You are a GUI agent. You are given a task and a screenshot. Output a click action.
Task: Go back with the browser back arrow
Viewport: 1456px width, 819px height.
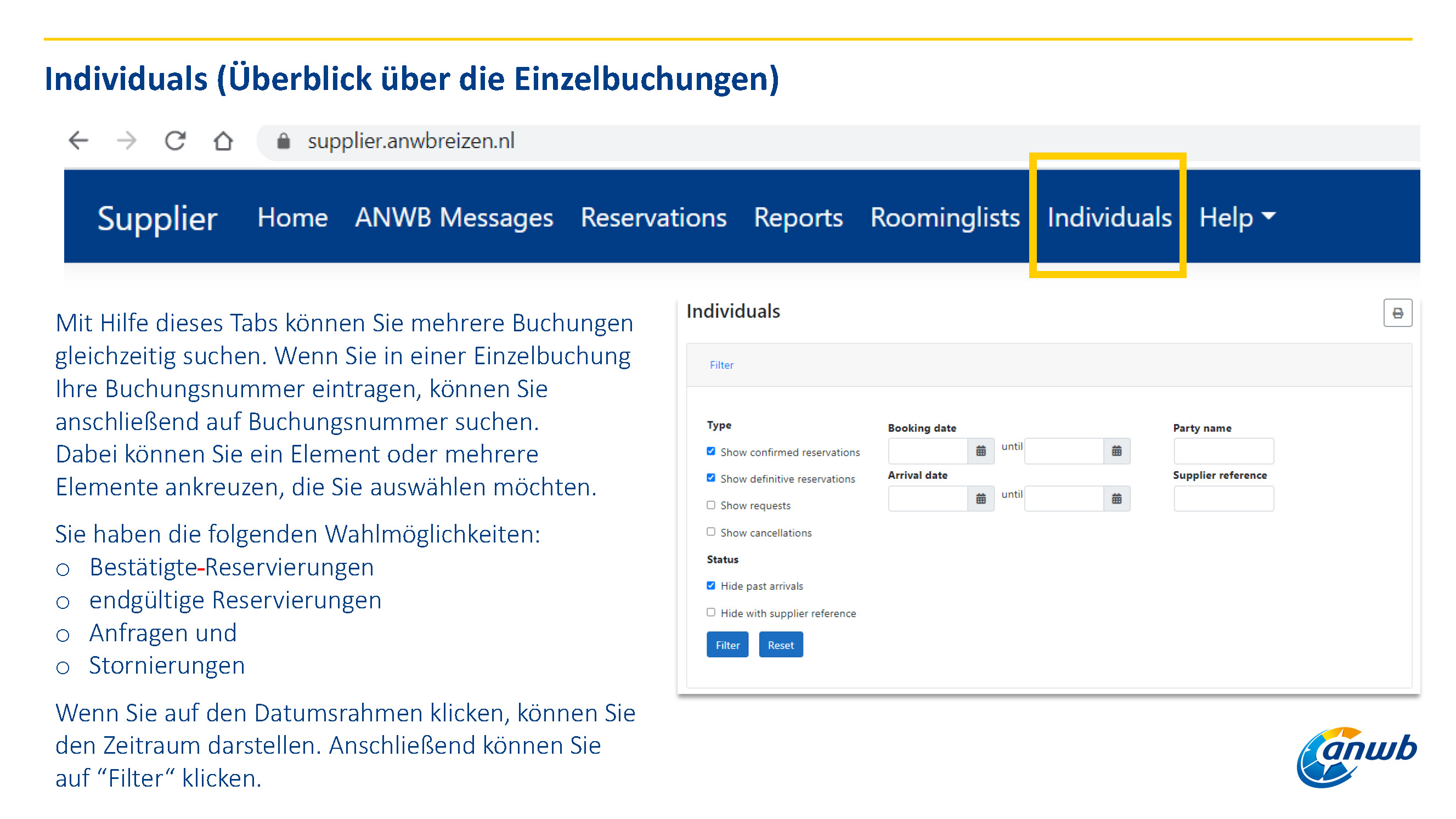(x=78, y=140)
